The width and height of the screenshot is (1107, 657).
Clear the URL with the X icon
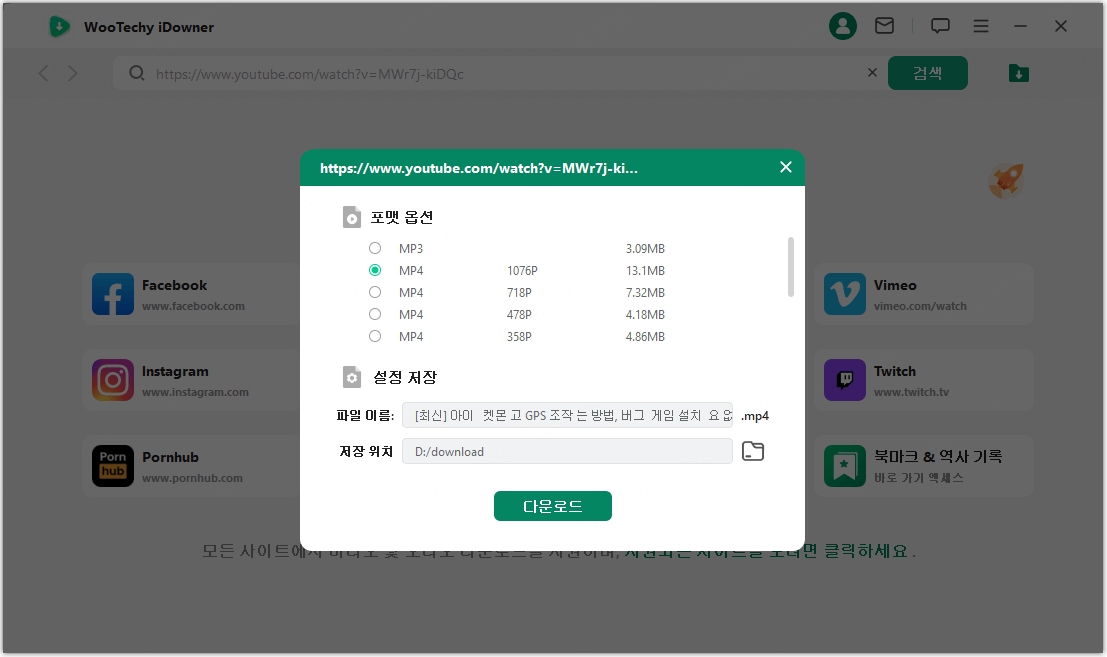tap(872, 73)
